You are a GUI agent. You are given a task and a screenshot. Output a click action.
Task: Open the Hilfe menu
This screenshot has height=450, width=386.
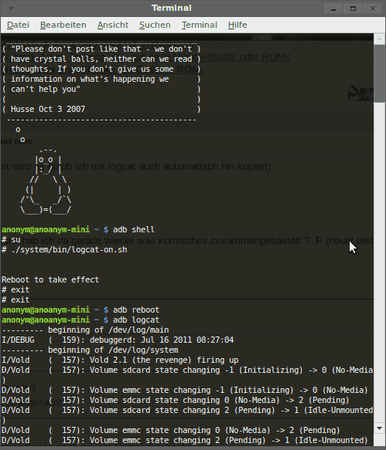pyautogui.click(x=237, y=25)
